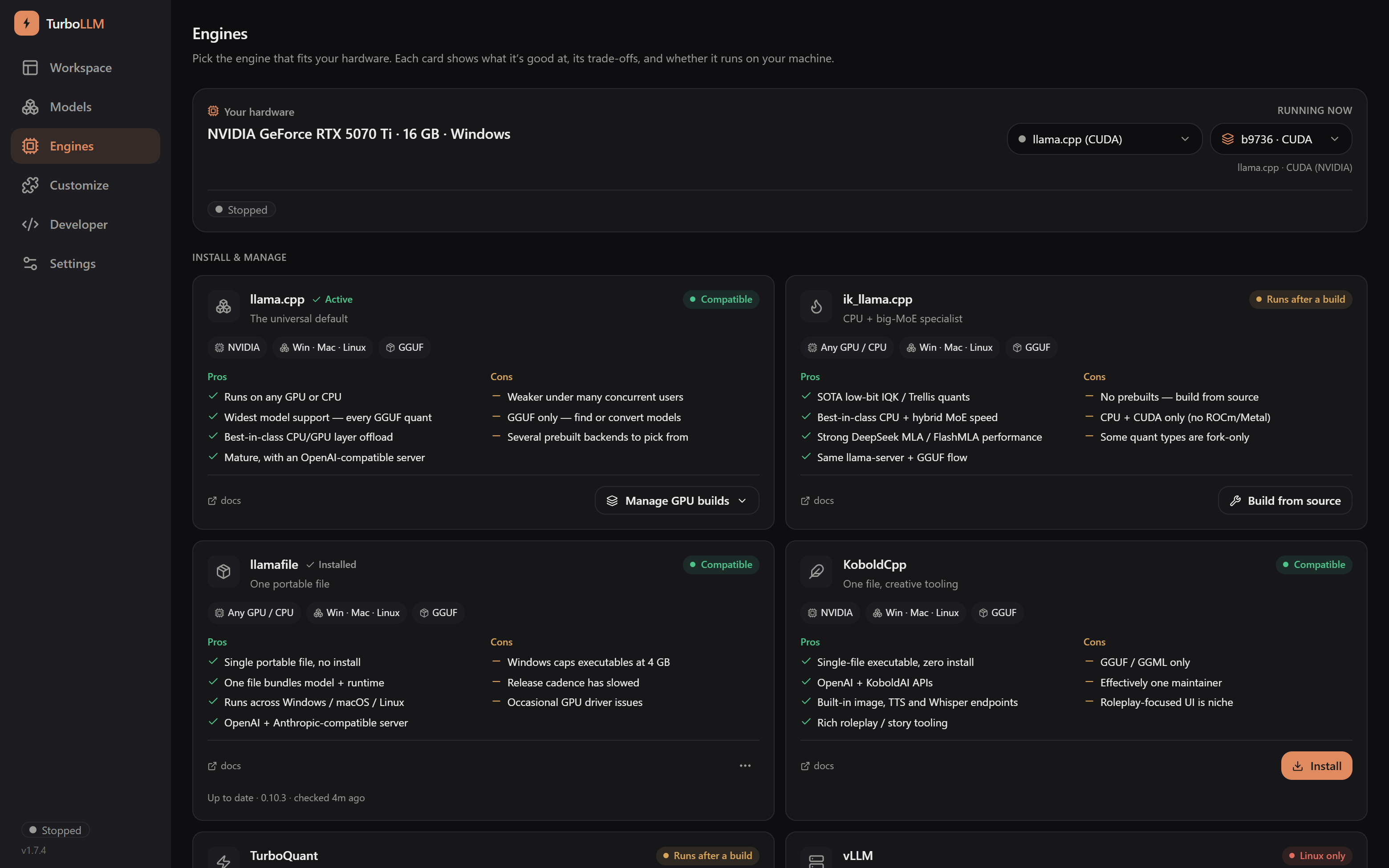The height and width of the screenshot is (868, 1389).
Task: Click the Any GPU / CPU tag on ik_llama.cpp
Action: tap(847, 347)
